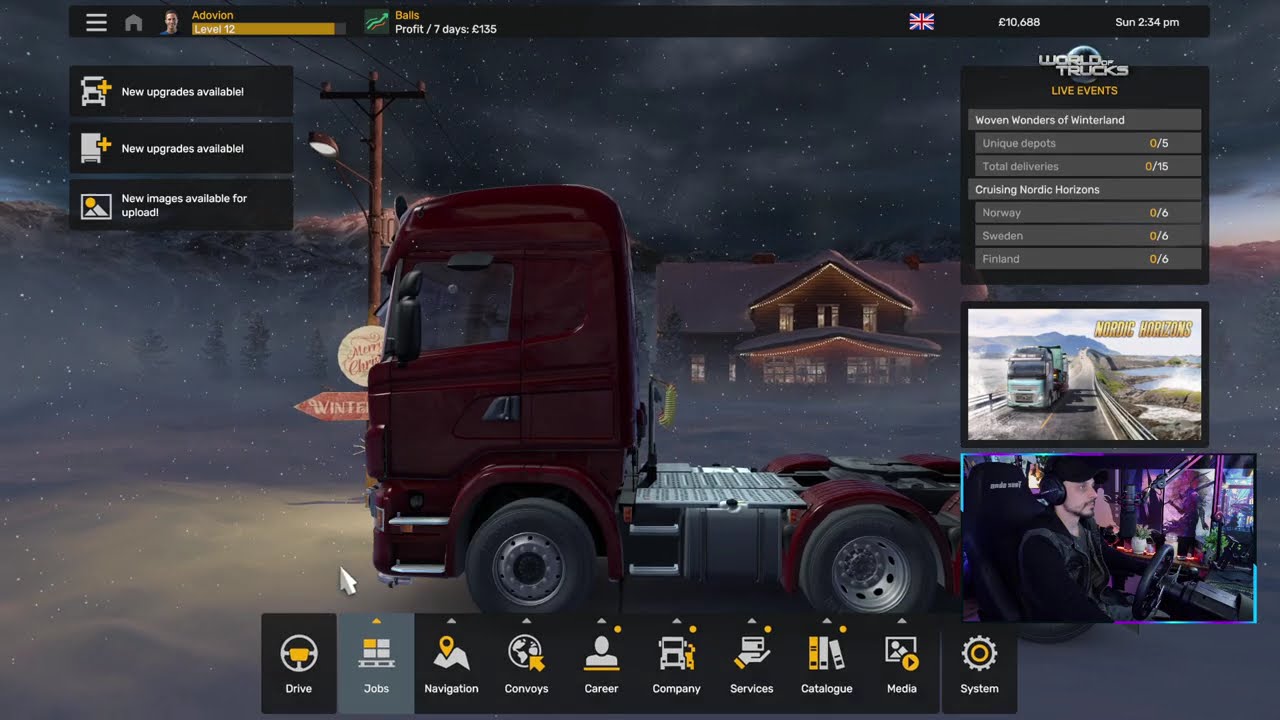Expand the arrow above Convoys
The image size is (1280, 720).
(526, 621)
